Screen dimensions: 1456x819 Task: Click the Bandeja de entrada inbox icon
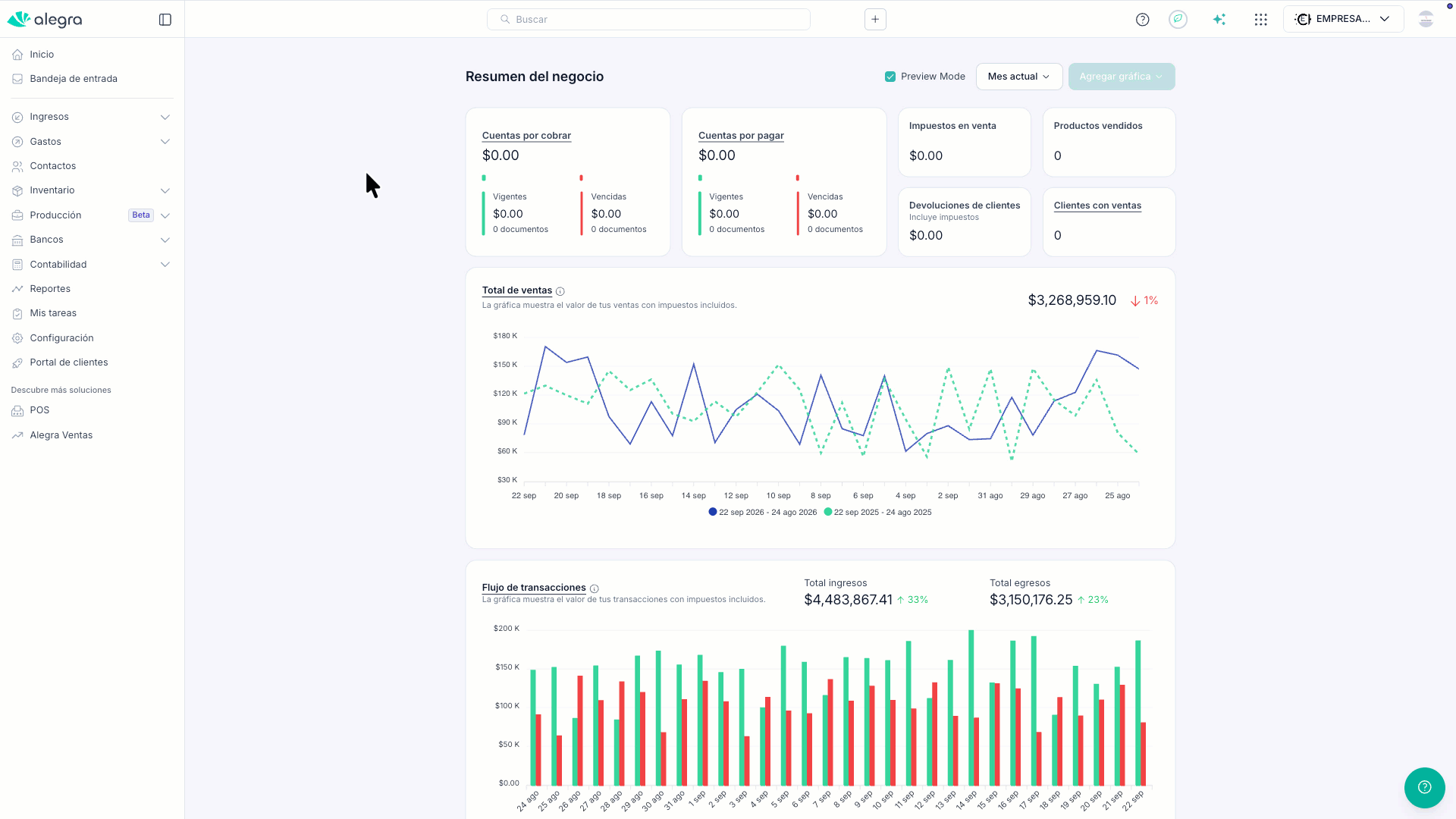[17, 79]
